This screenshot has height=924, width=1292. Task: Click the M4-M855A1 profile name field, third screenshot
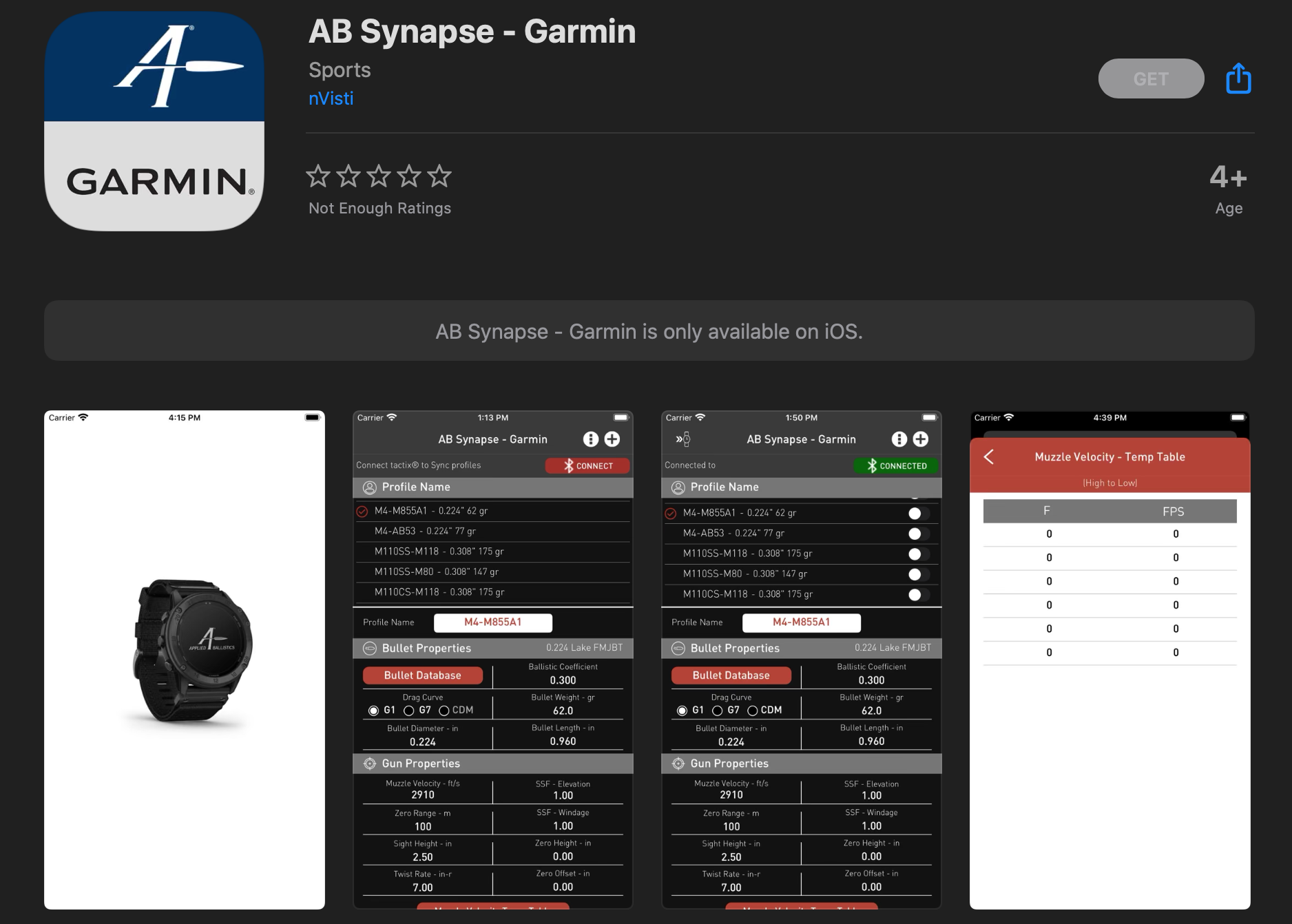(x=802, y=622)
